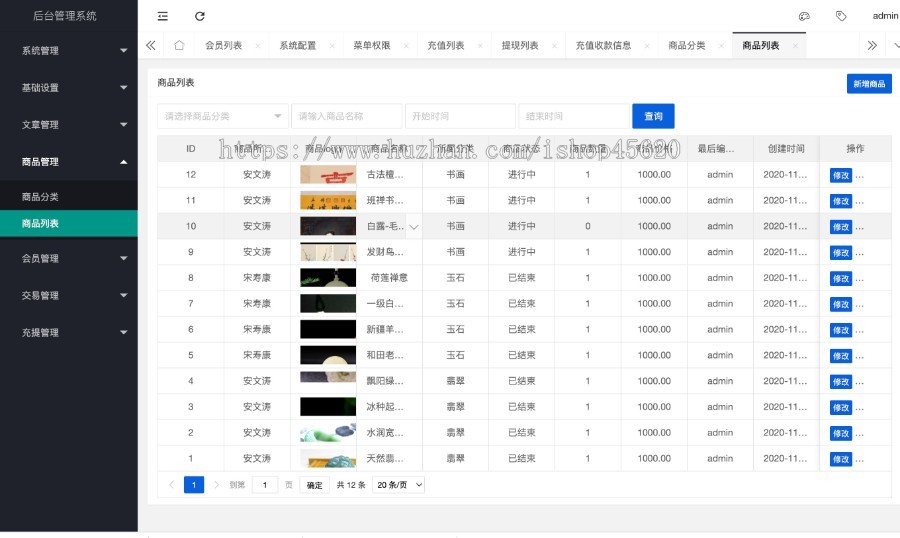This screenshot has width=900, height=538.
Task: Close the 充值收款信息 tab
Action: (x=647, y=46)
